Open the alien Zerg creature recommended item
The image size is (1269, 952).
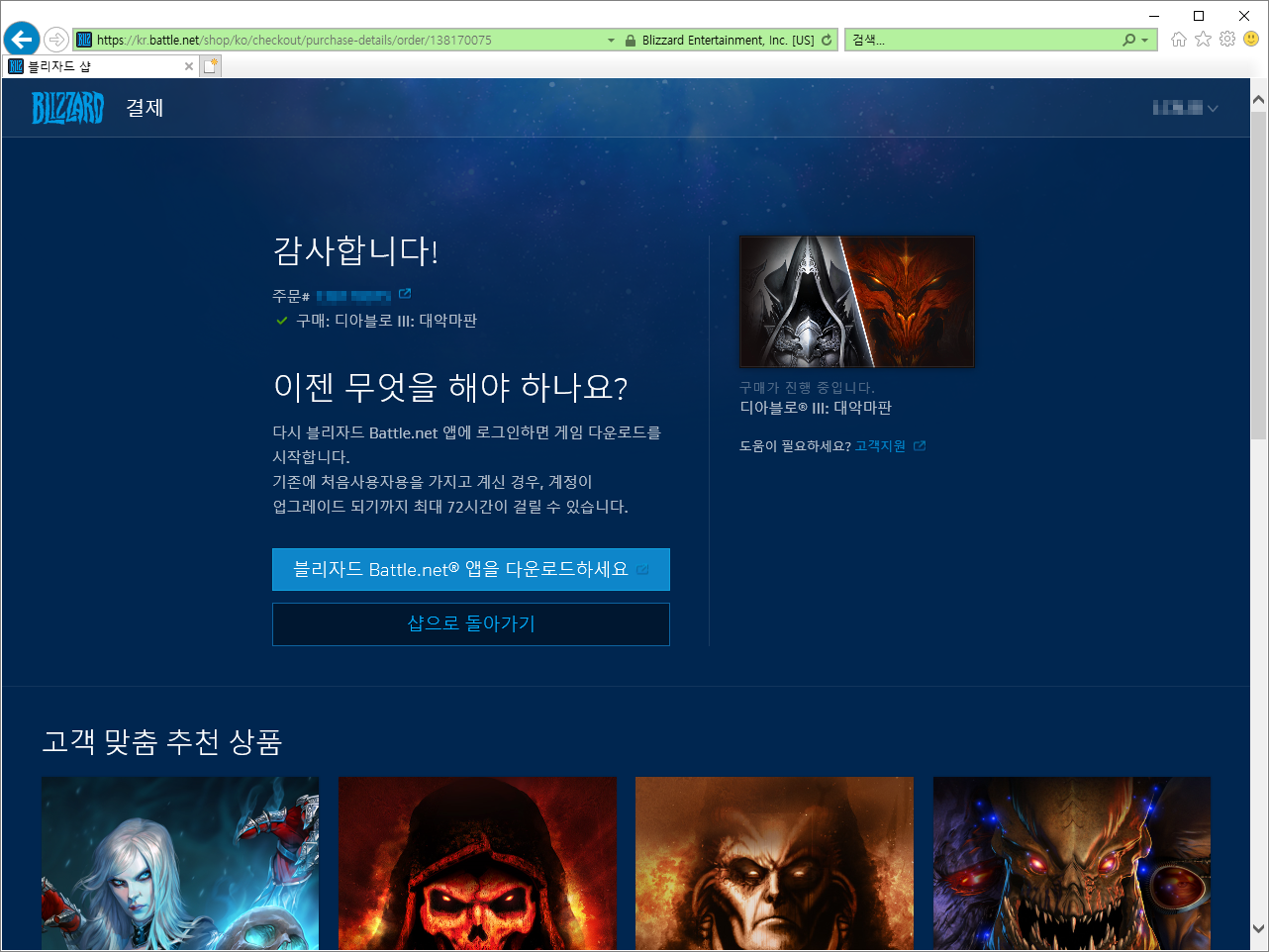click(1072, 863)
